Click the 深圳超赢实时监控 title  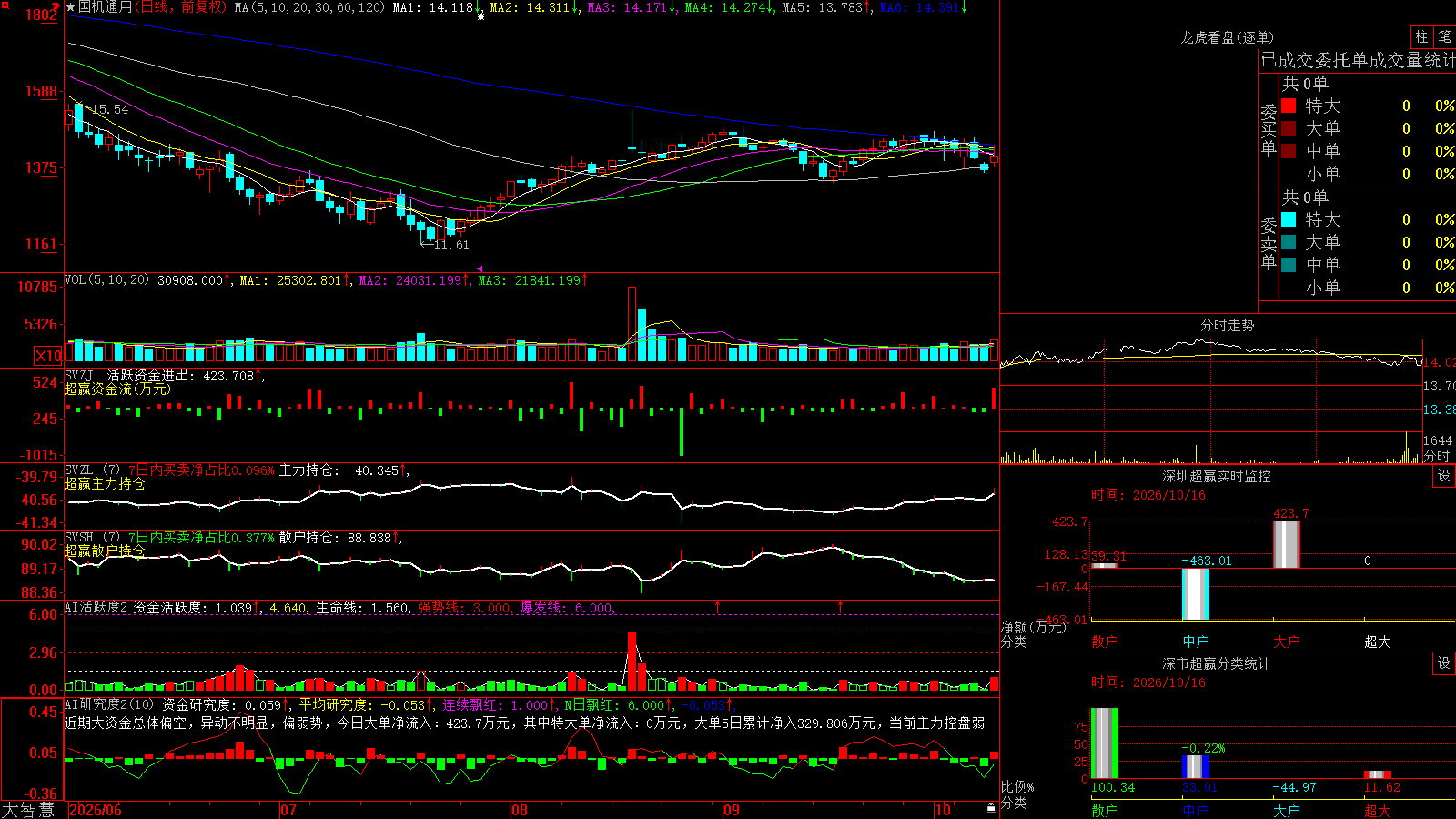coord(1217,476)
